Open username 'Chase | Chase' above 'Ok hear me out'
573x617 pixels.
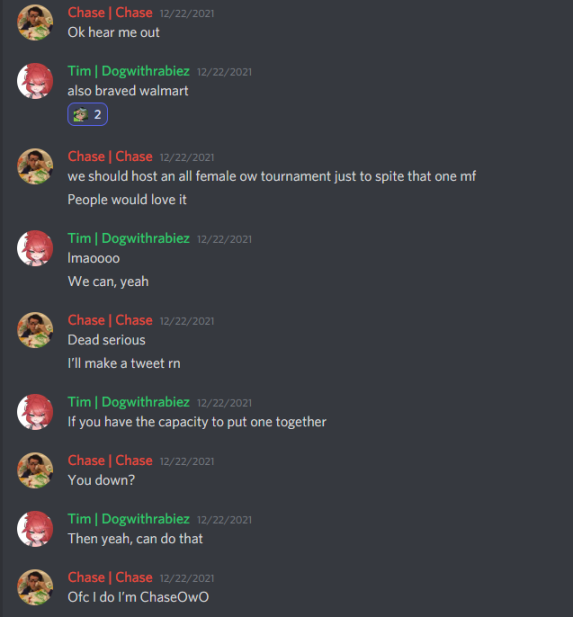click(x=110, y=13)
